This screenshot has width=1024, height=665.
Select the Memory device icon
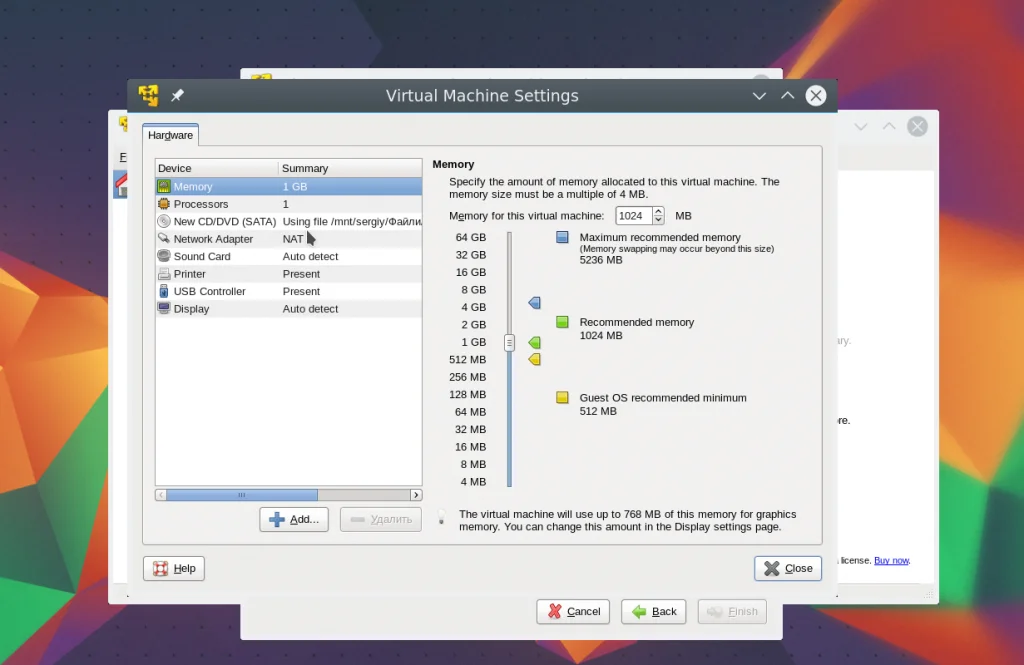pos(164,187)
